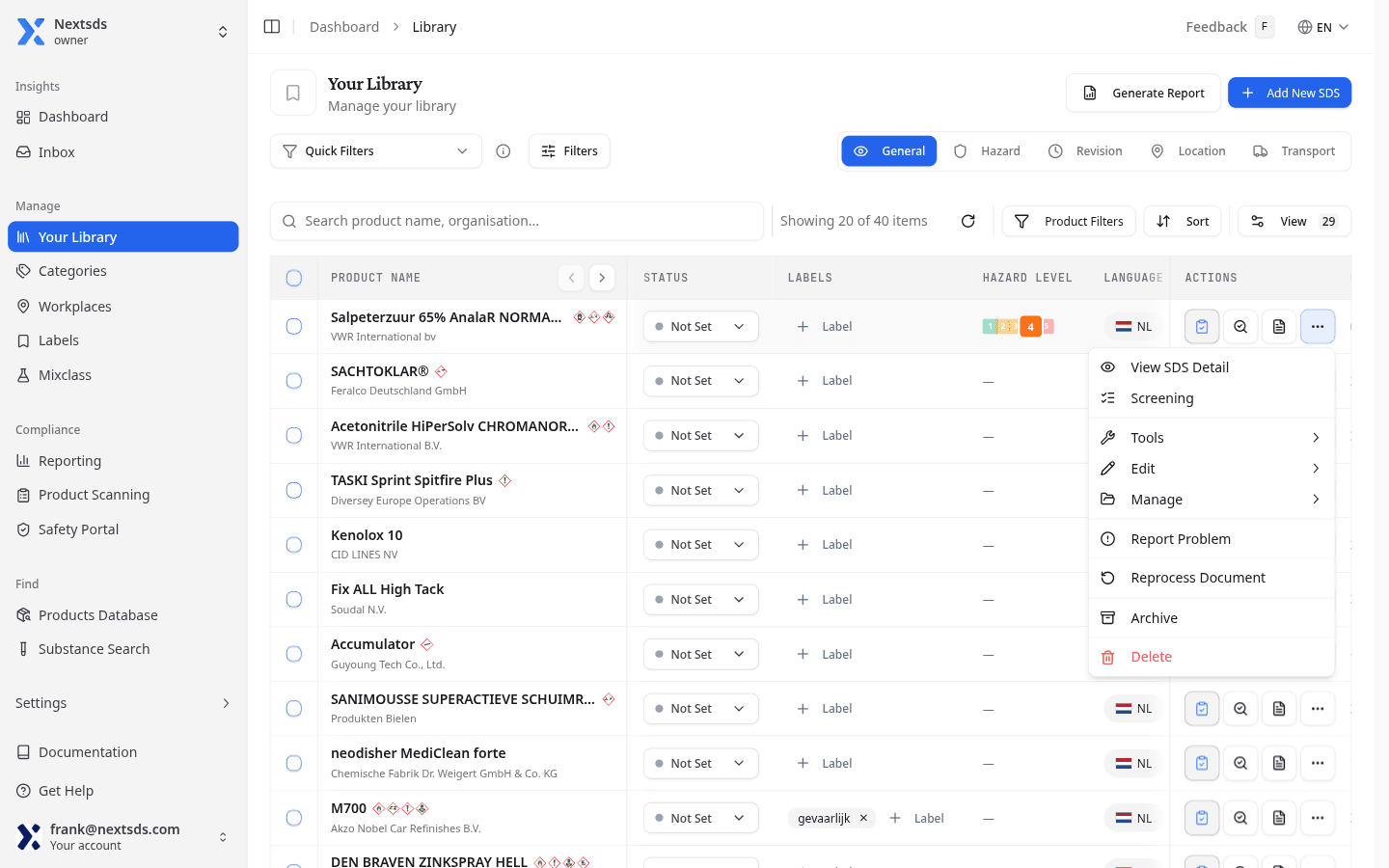This screenshot has width=1389, height=868.
Task: Click the info icon next to Quick Filters
Action: 504,151
